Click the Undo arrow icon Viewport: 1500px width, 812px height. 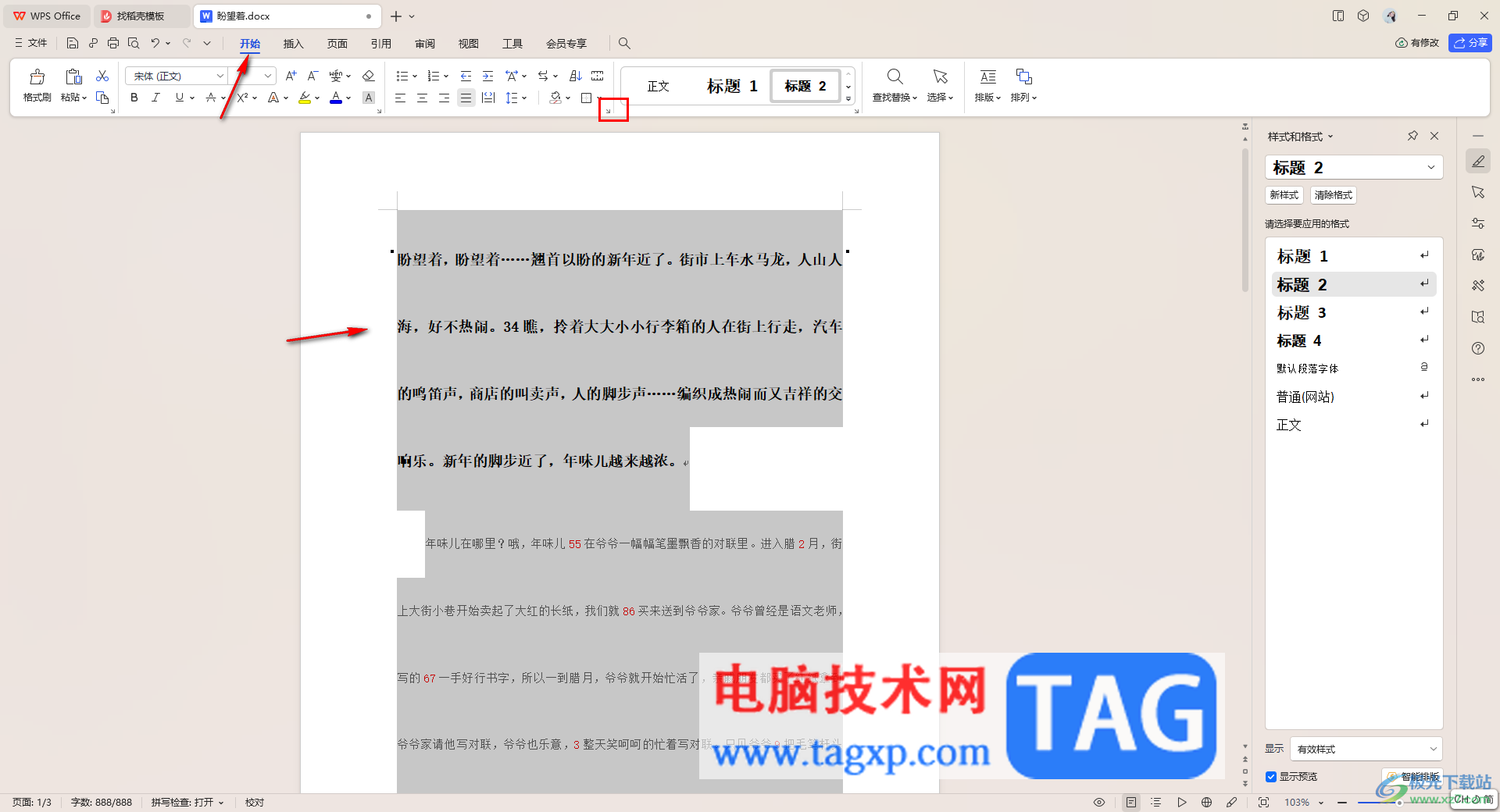(155, 43)
